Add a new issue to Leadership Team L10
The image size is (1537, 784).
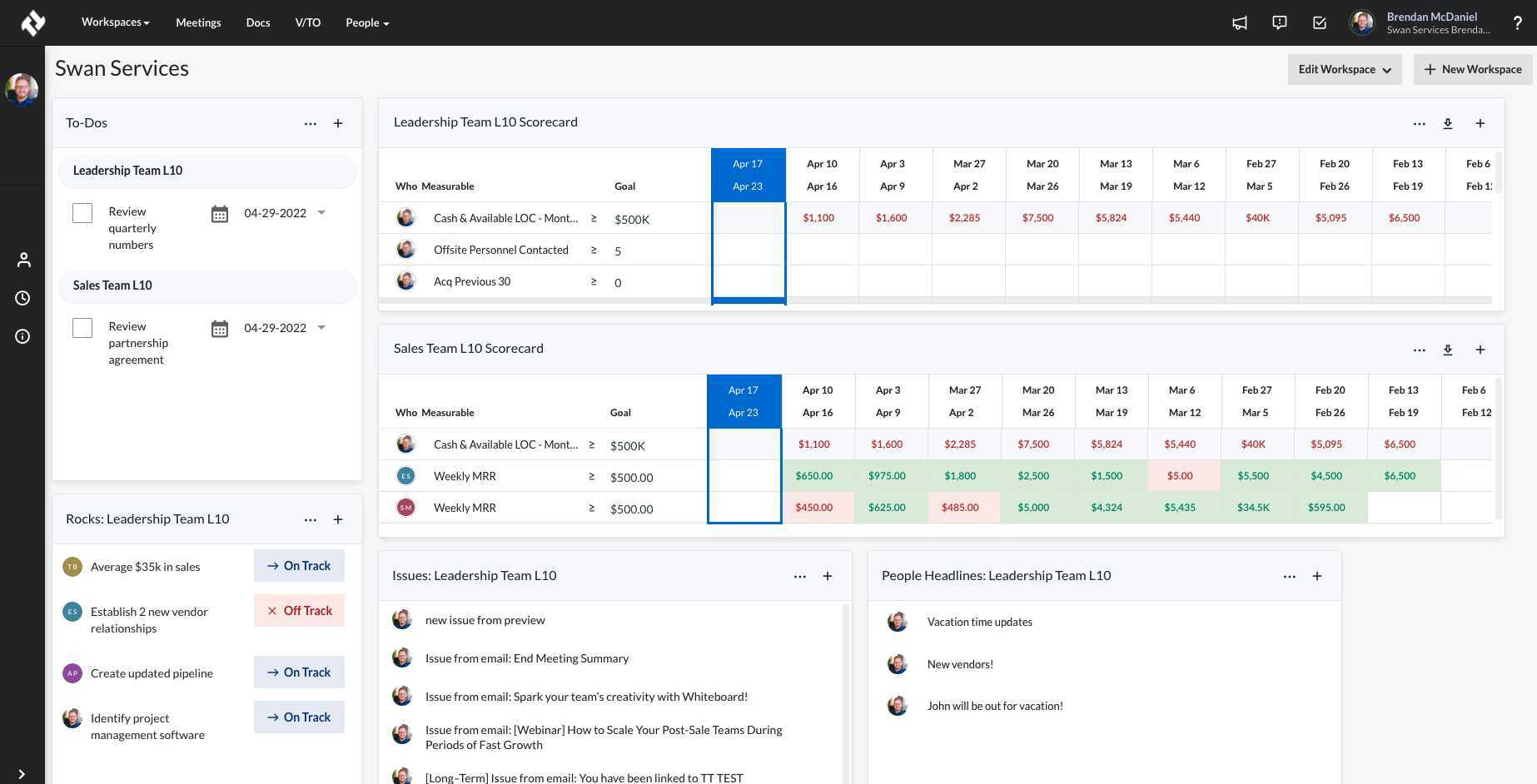(828, 576)
